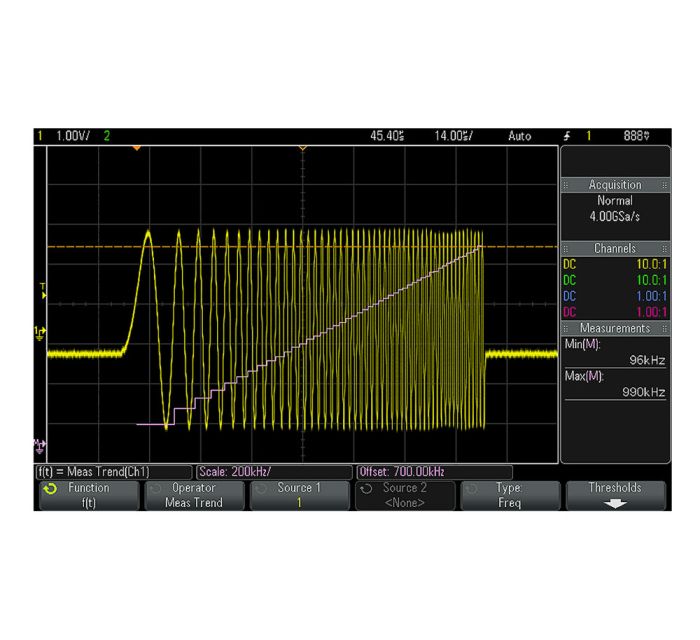The height and width of the screenshot is (640, 700).
Task: Select the Operator Meas Trend softkey
Action: tap(194, 495)
